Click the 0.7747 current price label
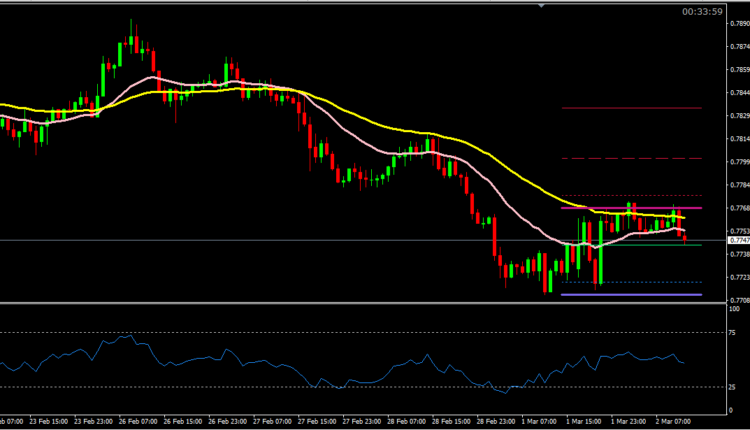Screen dimensions: 750x430 pyautogui.click(x=740, y=241)
